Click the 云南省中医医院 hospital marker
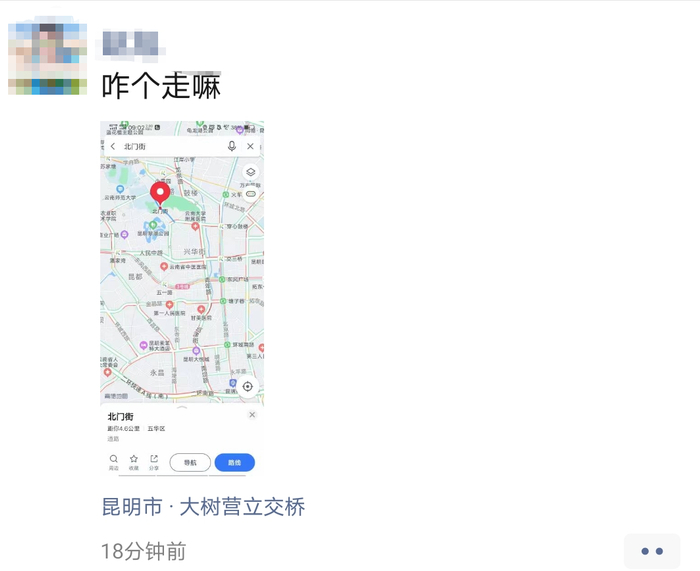 (x=164, y=267)
